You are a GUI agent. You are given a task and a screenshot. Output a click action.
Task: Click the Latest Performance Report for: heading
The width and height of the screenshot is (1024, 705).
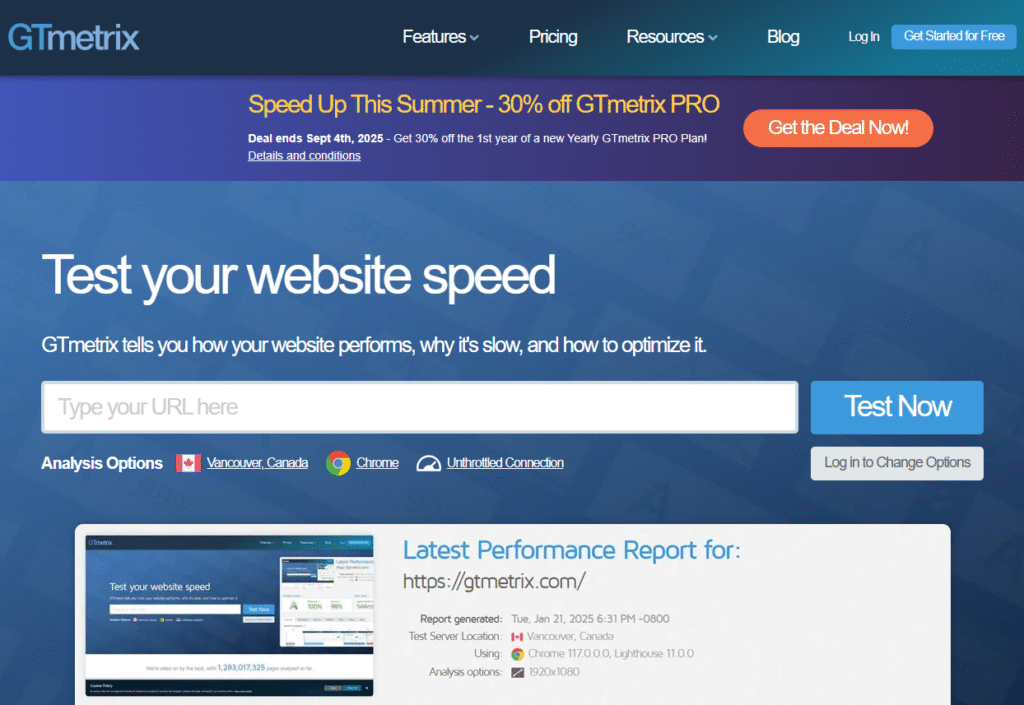(x=571, y=550)
